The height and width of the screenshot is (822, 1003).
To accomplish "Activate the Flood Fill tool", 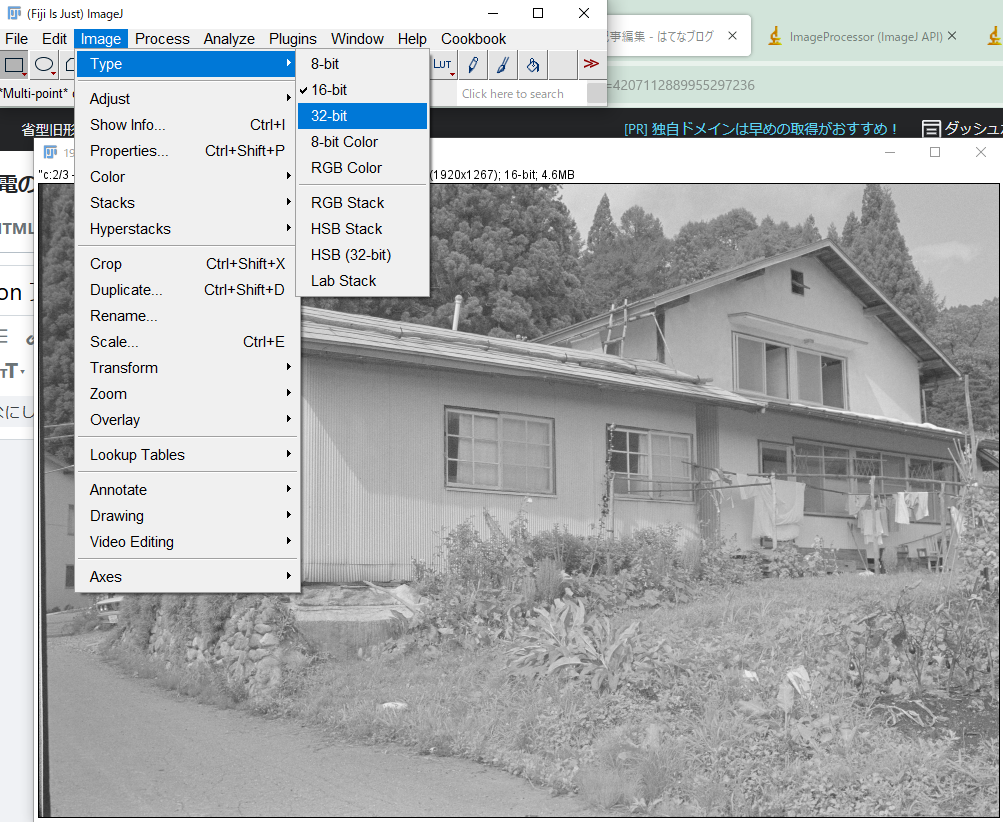I will pyautogui.click(x=532, y=64).
